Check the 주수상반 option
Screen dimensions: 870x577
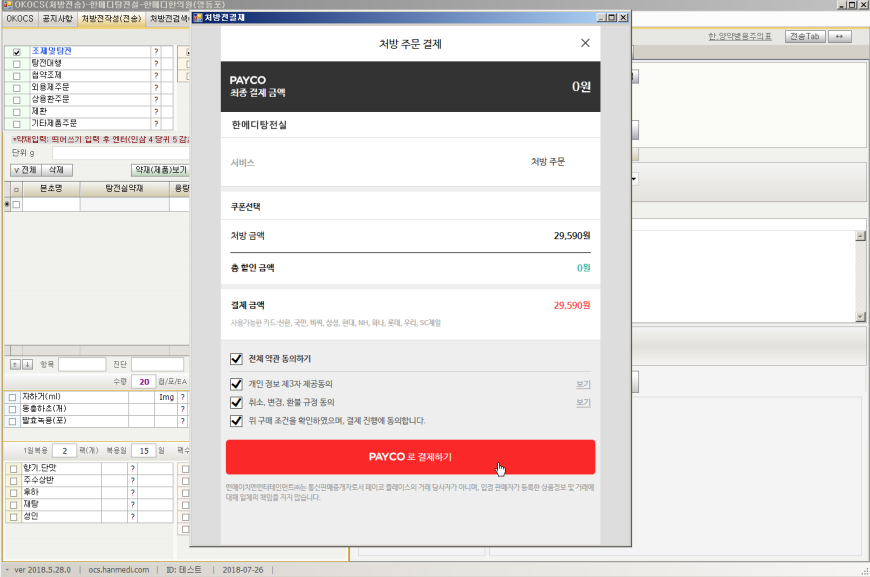tap(13, 481)
